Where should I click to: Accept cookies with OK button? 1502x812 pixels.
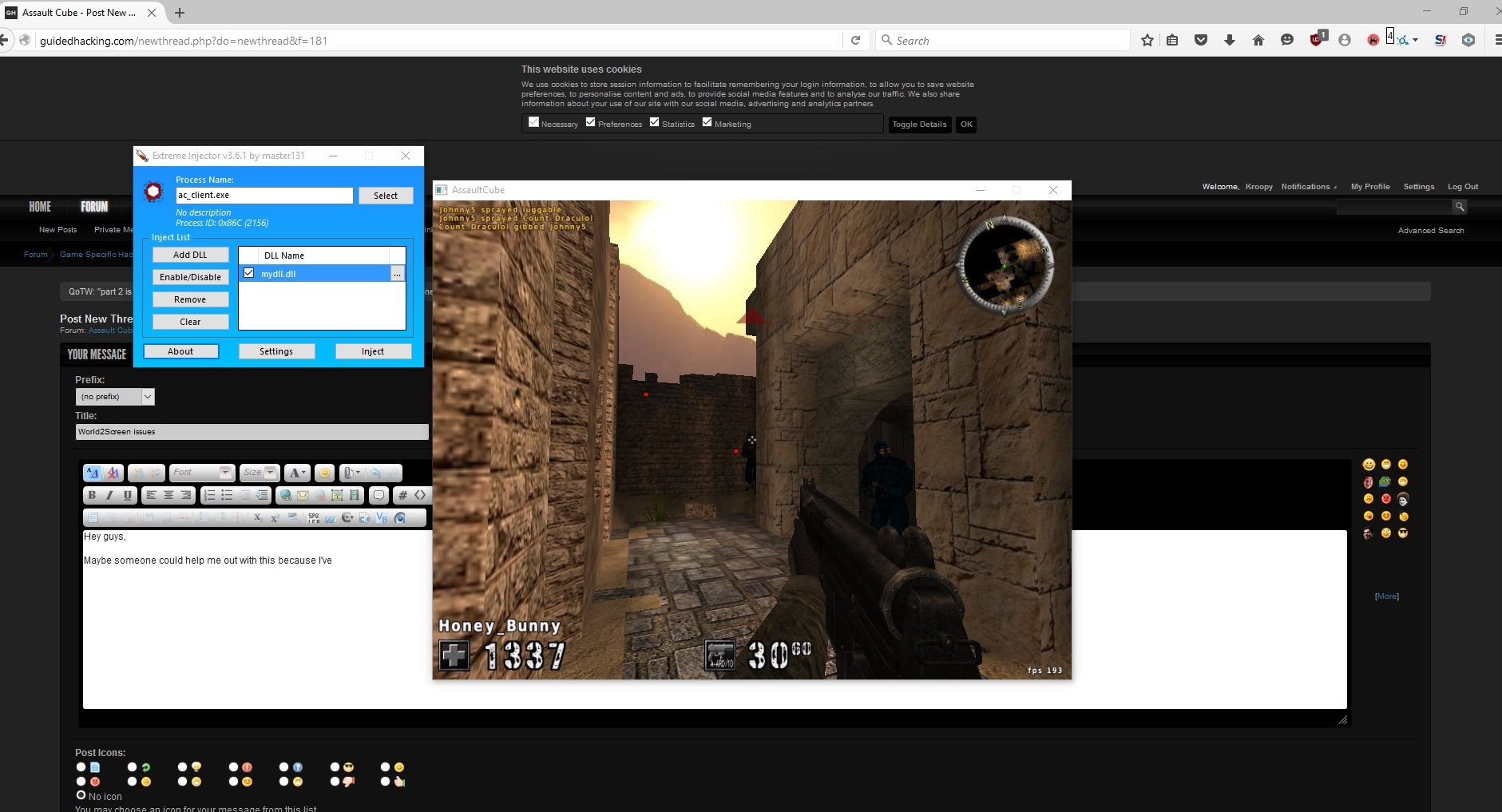pos(966,125)
